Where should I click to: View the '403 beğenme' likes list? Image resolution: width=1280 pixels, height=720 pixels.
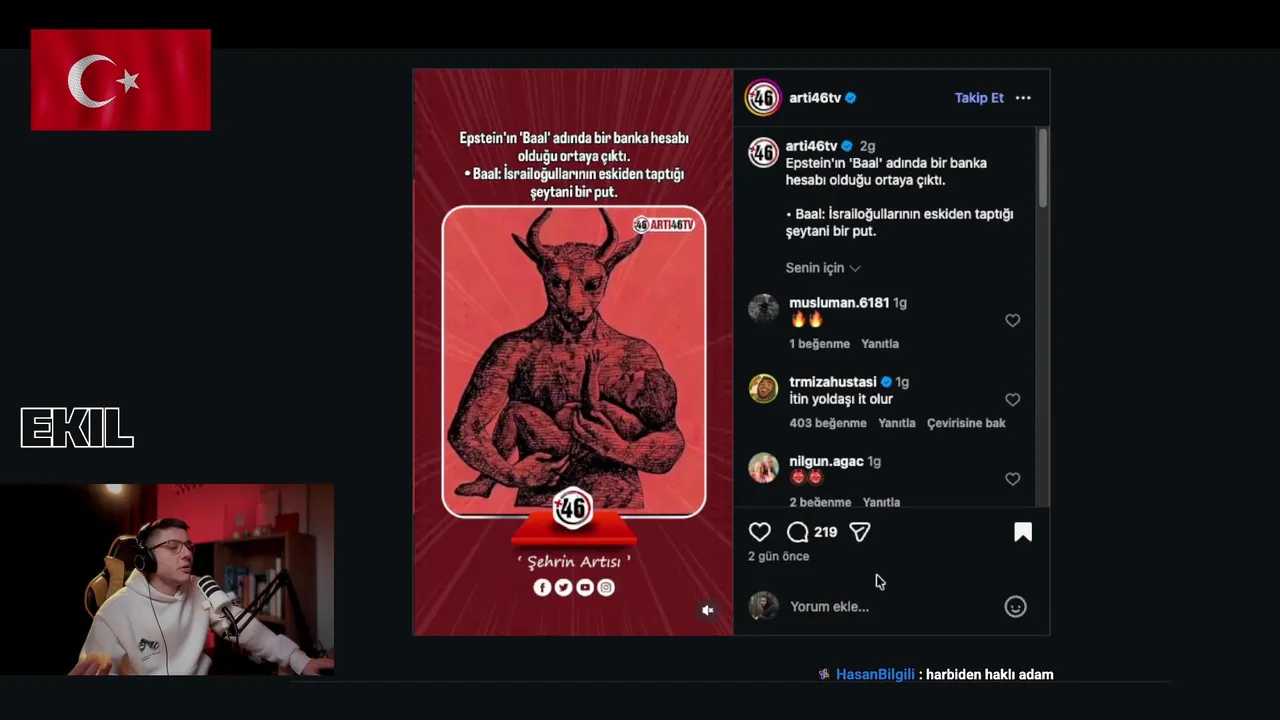tap(828, 423)
